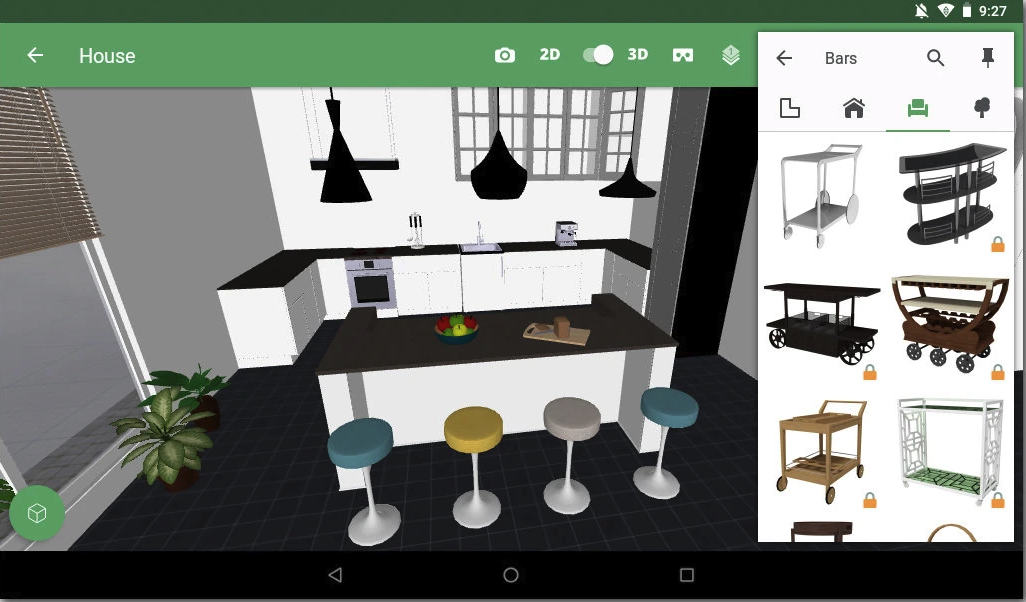Tap the Android home navigation button

tap(511, 575)
